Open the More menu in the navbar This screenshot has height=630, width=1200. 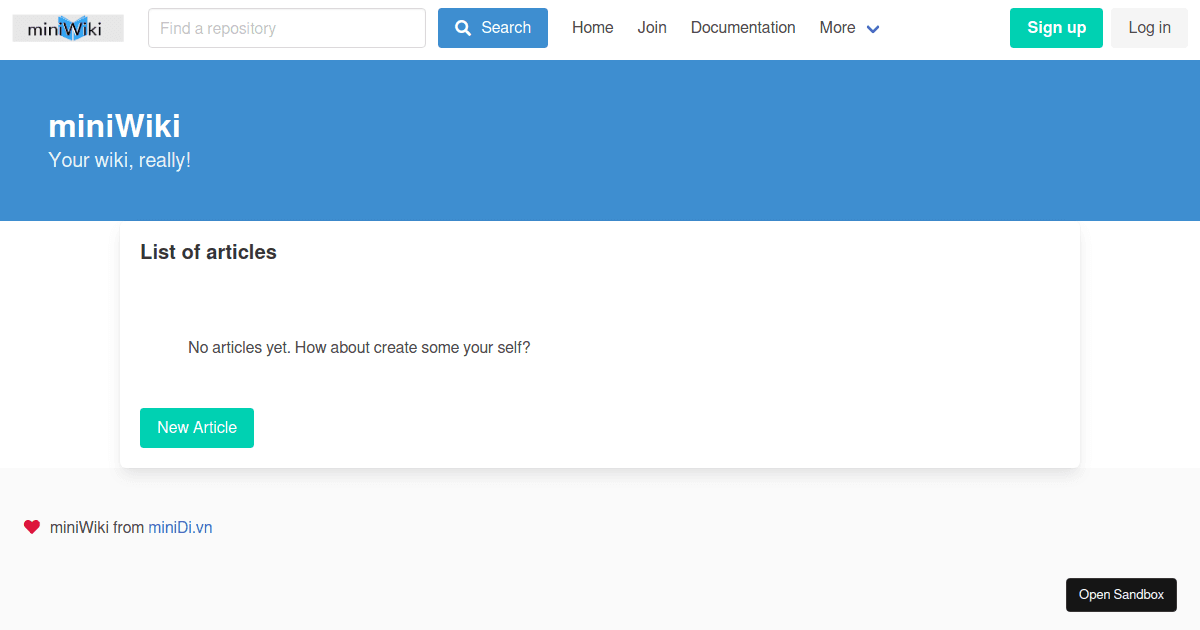click(x=837, y=27)
